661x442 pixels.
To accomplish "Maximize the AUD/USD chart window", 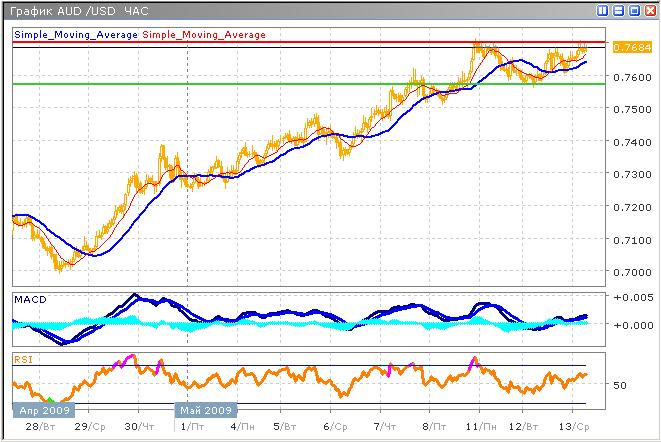I will [633, 11].
